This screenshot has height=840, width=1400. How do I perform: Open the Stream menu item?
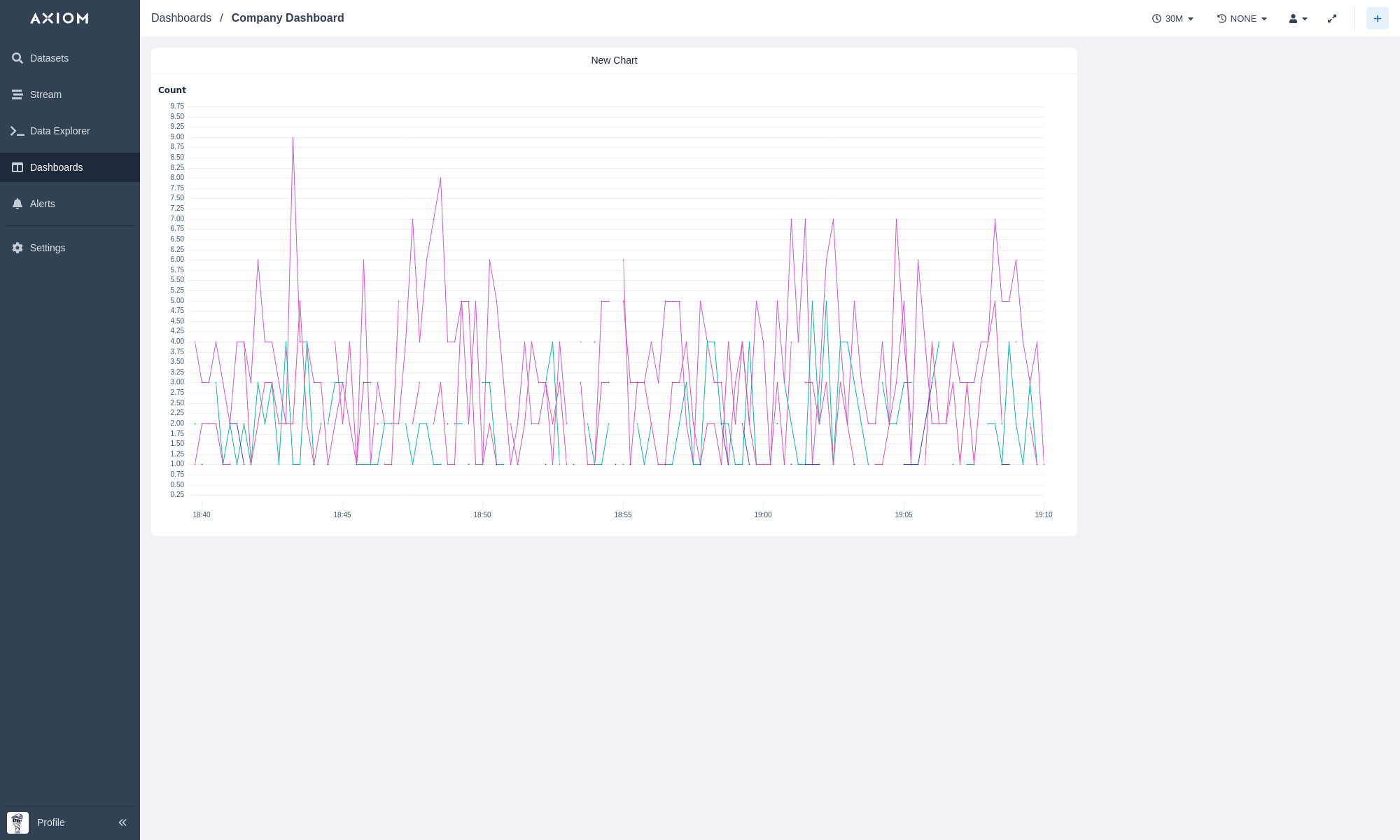point(45,94)
